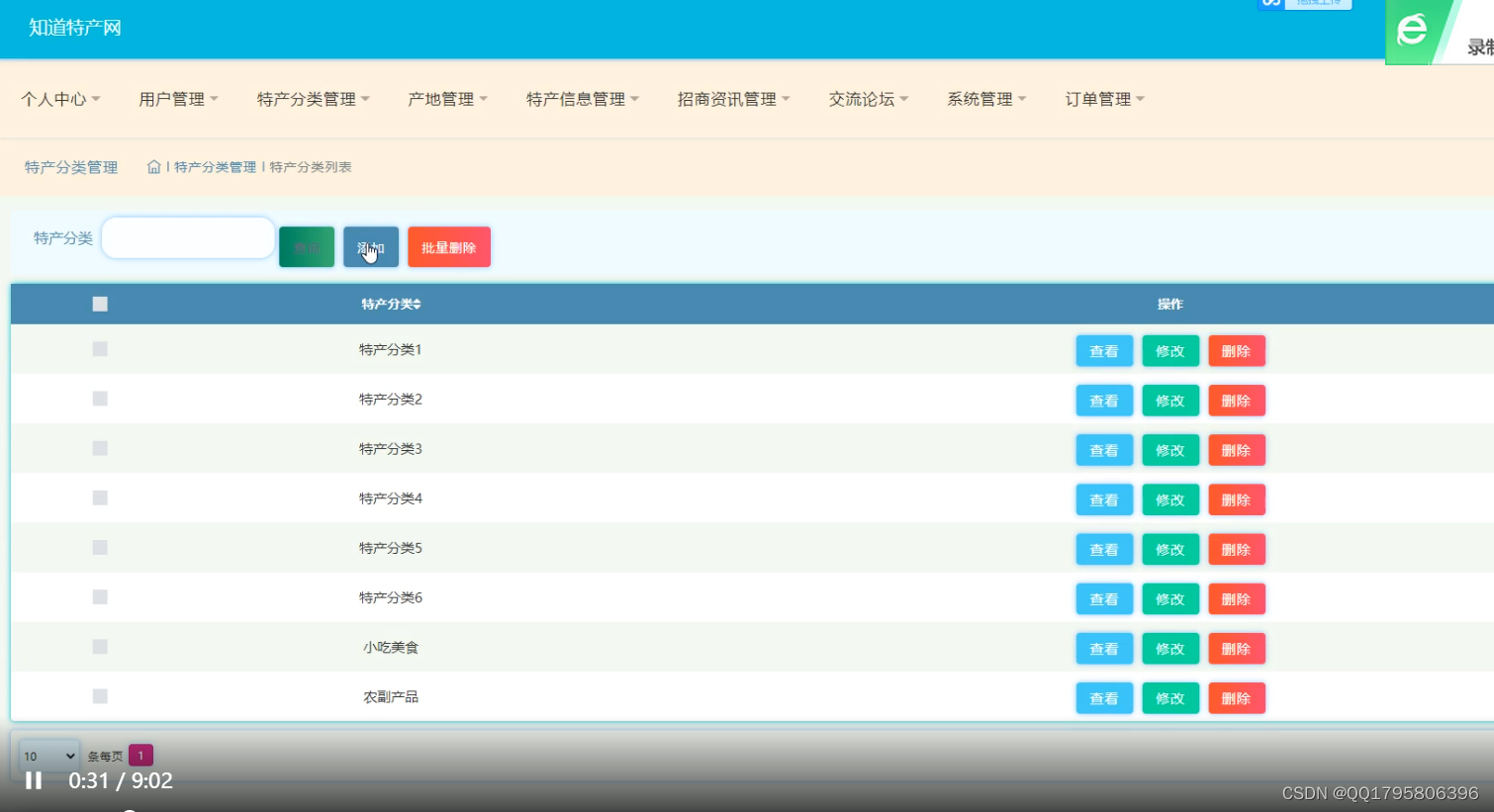Check the box for 特产分类4 row
The width and height of the screenshot is (1494, 812).
100,497
